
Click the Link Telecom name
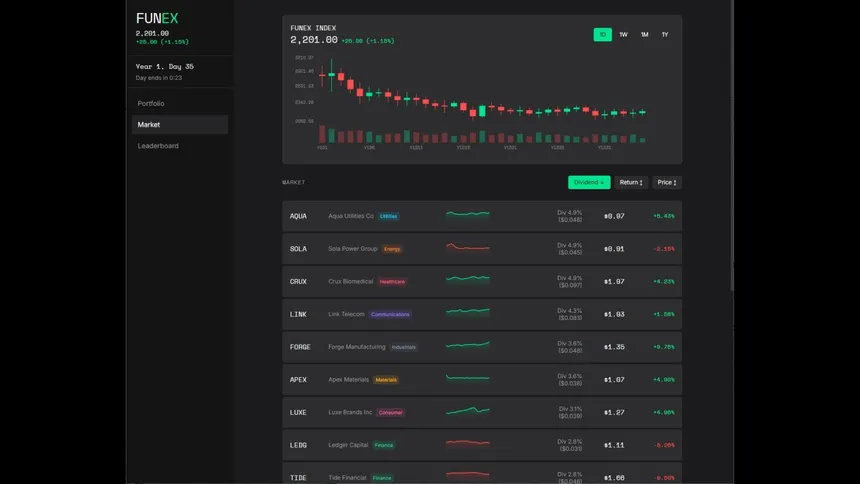(x=346, y=314)
